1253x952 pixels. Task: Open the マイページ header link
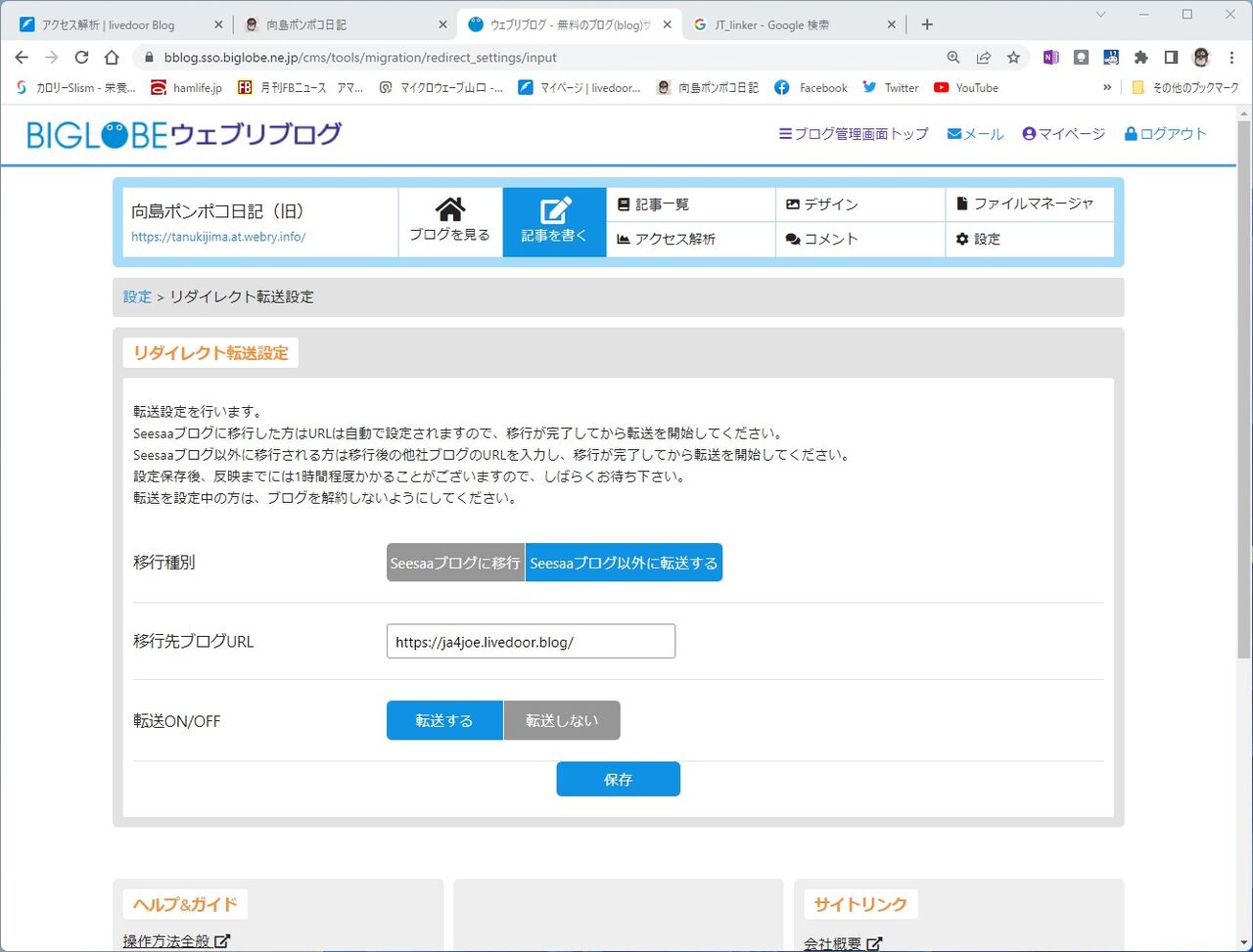(x=1063, y=134)
